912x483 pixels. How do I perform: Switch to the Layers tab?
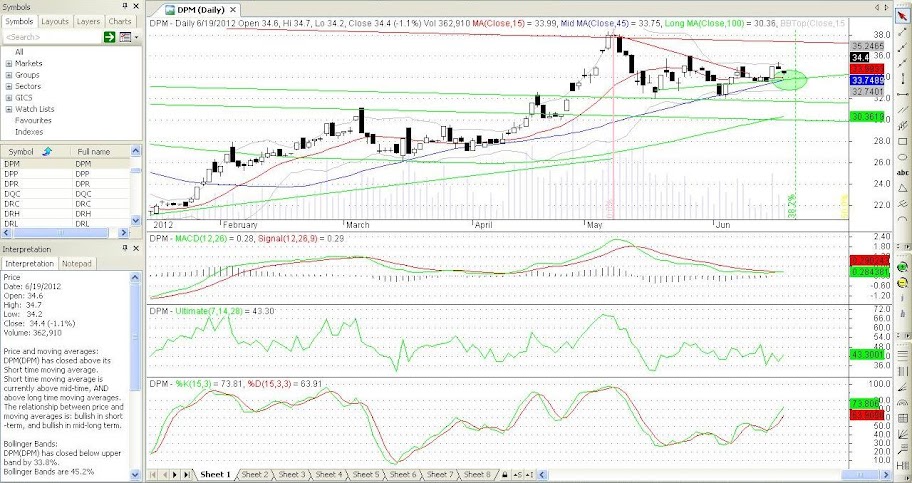(x=88, y=21)
